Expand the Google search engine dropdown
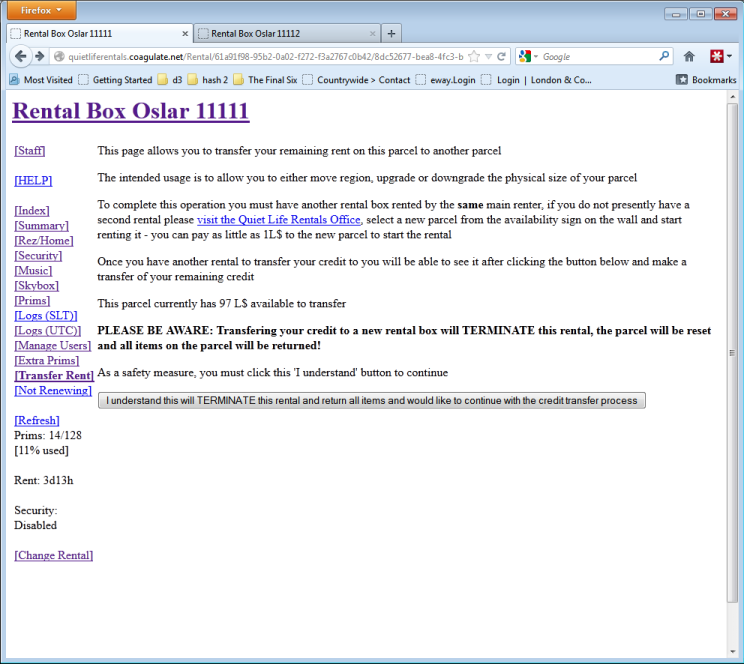744x664 pixels. [529, 57]
